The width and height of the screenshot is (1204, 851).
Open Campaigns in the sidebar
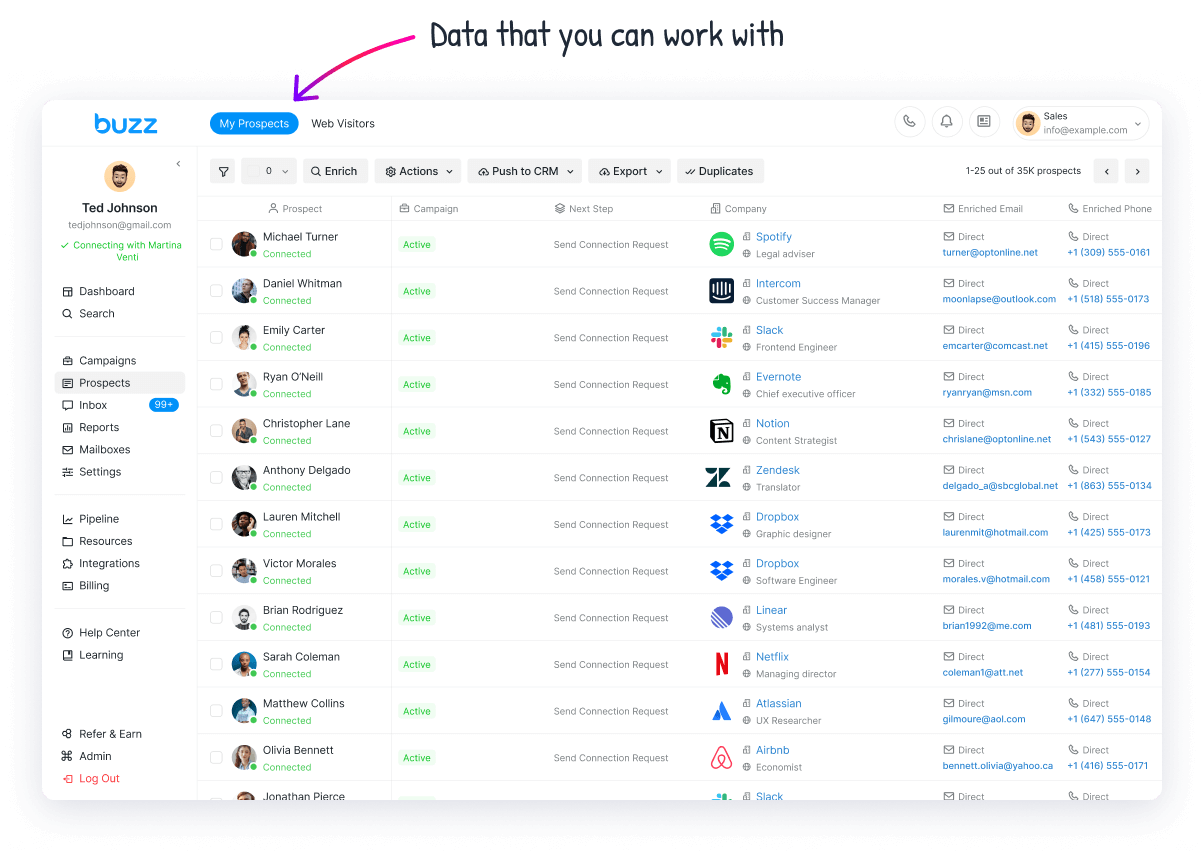107,361
